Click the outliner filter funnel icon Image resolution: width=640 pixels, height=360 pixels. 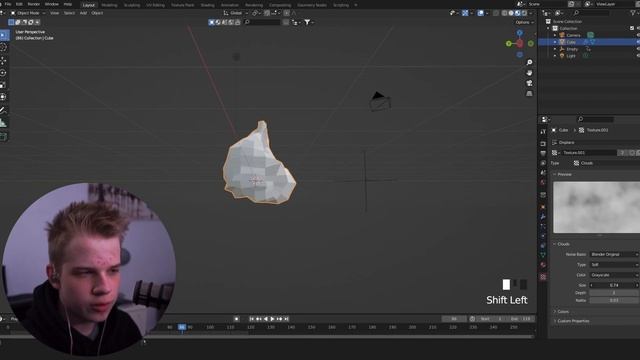pyautogui.click(x=633, y=13)
